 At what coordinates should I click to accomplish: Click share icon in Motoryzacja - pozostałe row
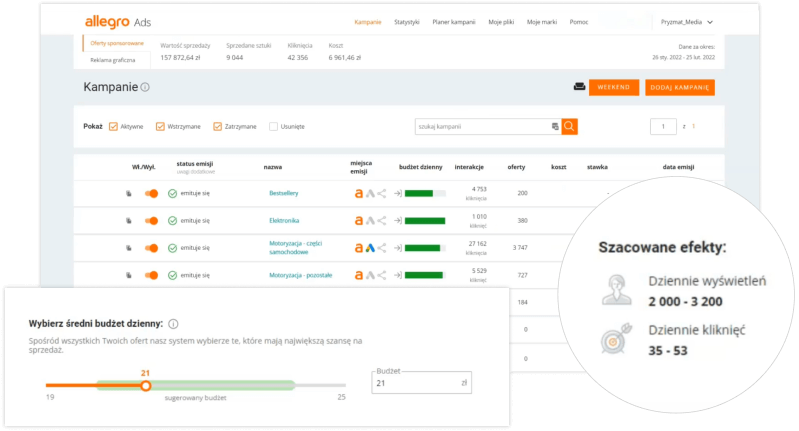[382, 275]
